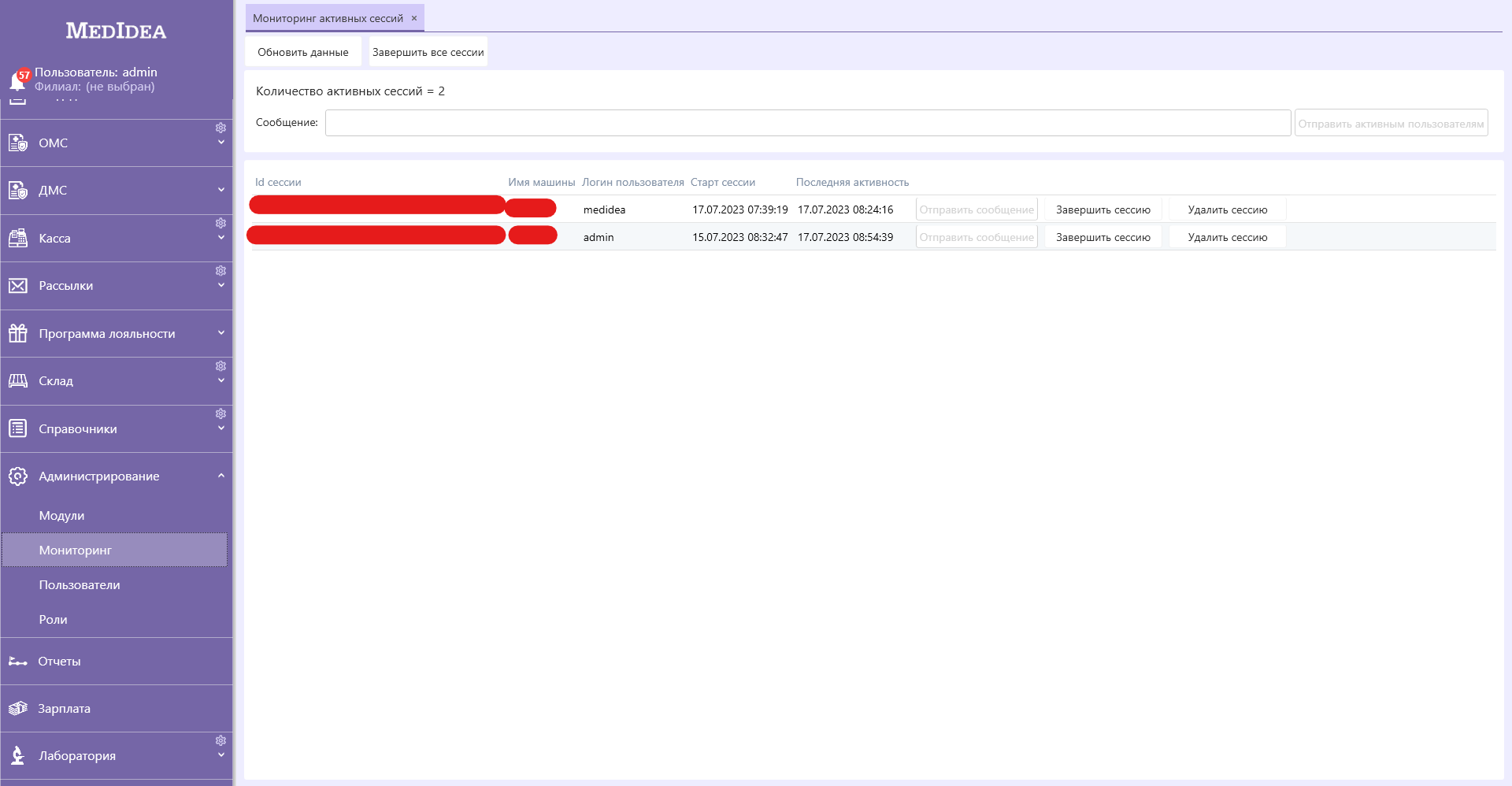This screenshot has width=1512, height=786.
Task: Click the Филиал: (не выбран) label
Action: click(94, 87)
